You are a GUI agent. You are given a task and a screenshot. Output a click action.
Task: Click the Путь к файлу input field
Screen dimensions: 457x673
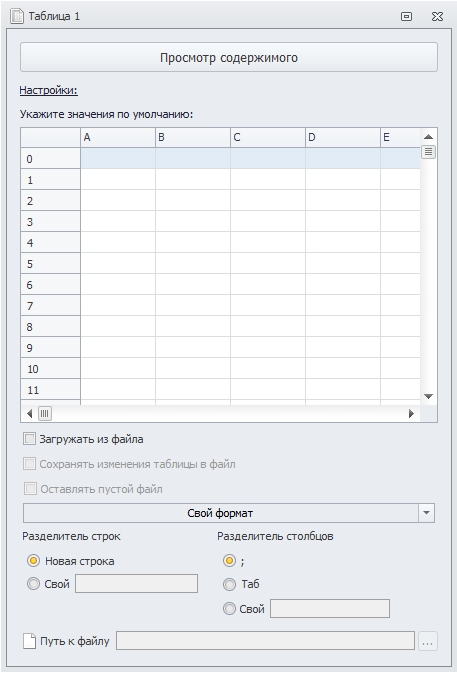tap(265, 641)
